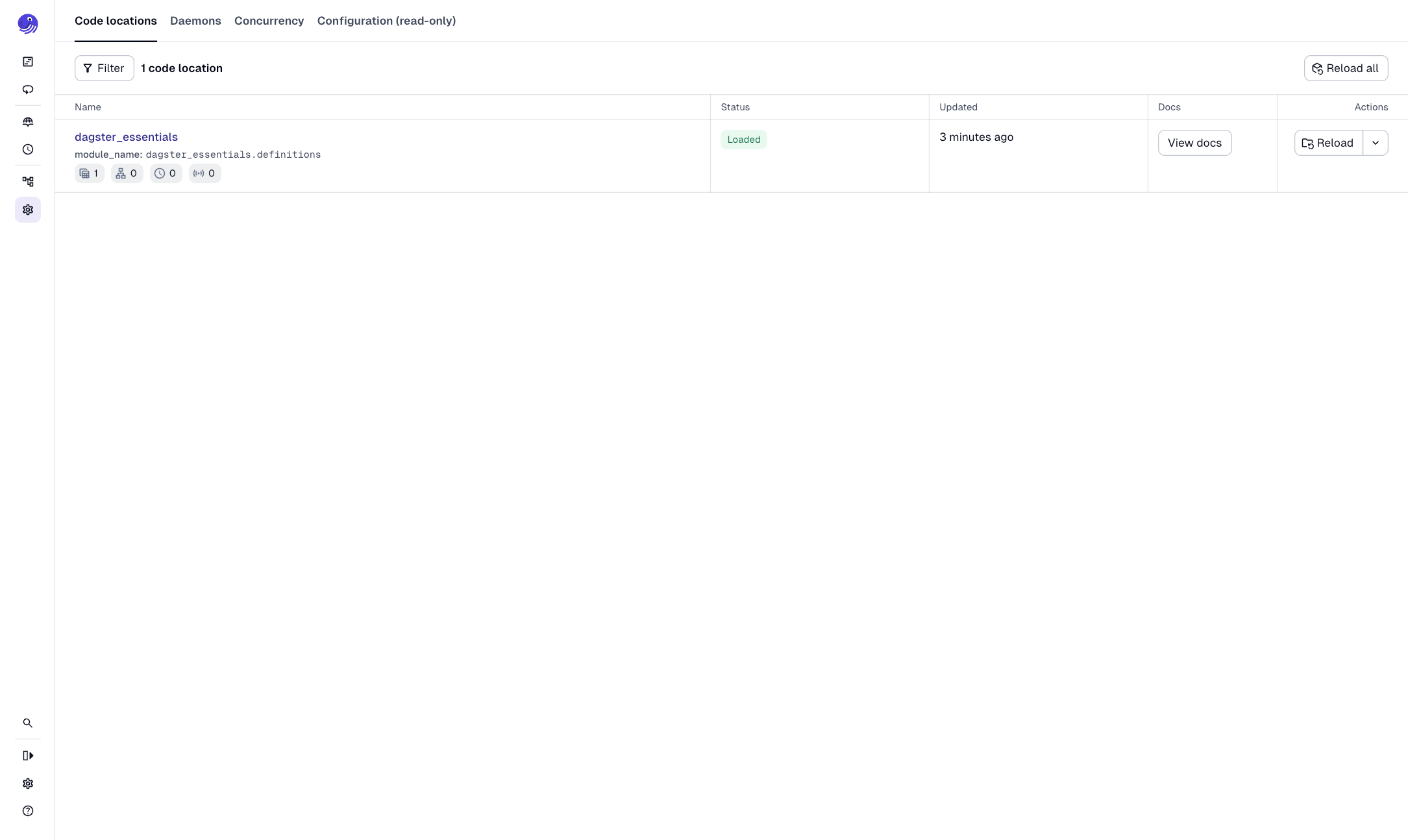This screenshot has height=840, width=1408.
Task: Click the sensors count badge showing 0
Action: [x=204, y=173]
